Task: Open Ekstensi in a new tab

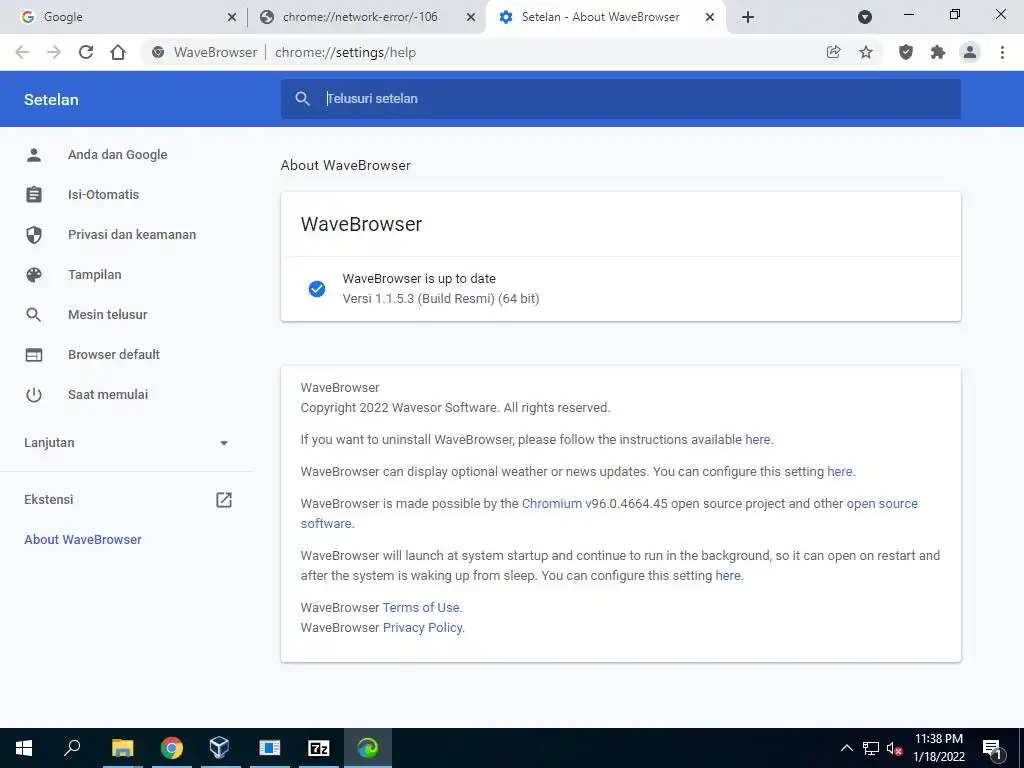Action: pyautogui.click(x=127, y=500)
